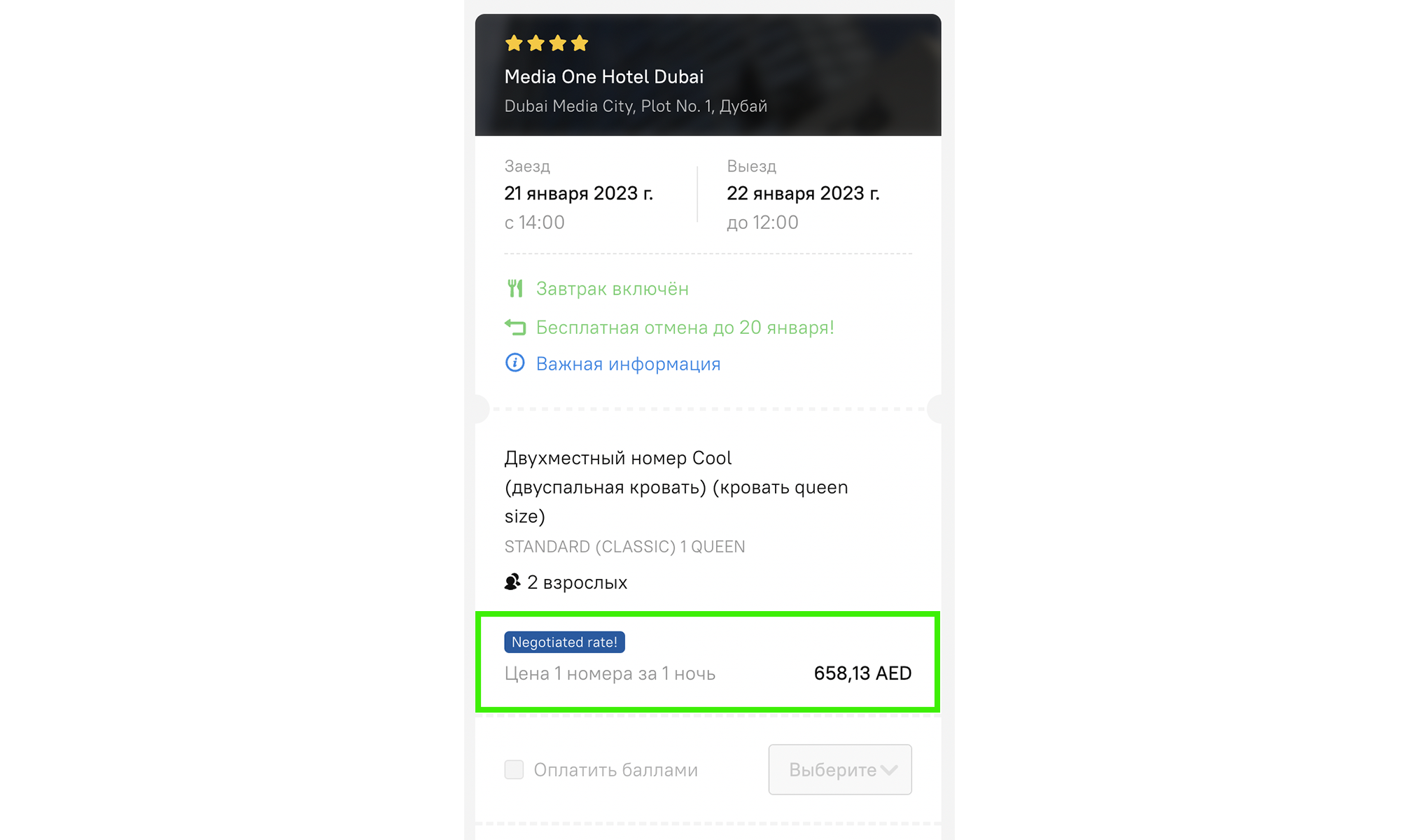Select the check-out date 22 января 2023

pos(802,193)
